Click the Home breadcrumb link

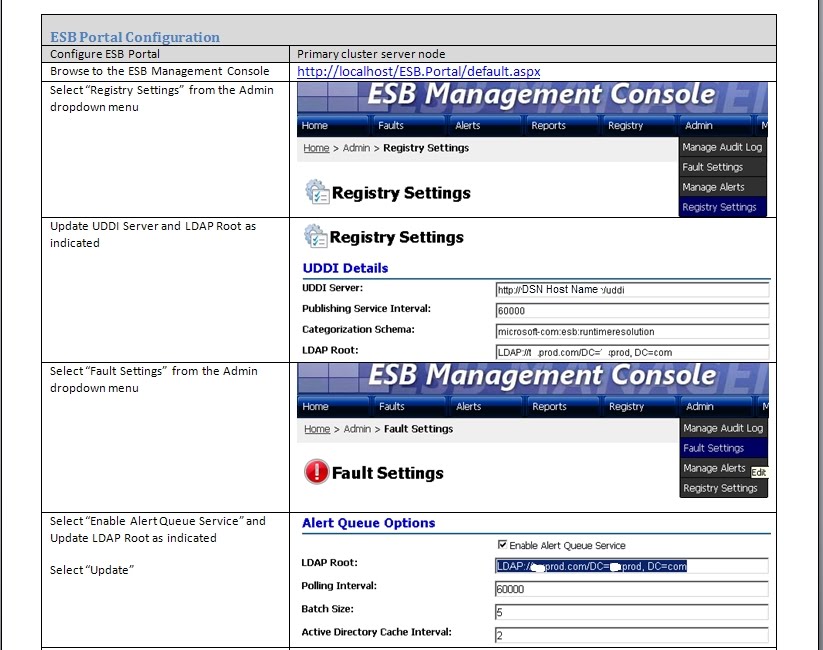pos(316,148)
